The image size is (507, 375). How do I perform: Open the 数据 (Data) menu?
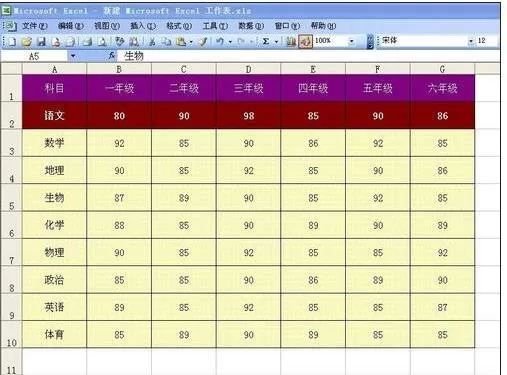[251, 26]
